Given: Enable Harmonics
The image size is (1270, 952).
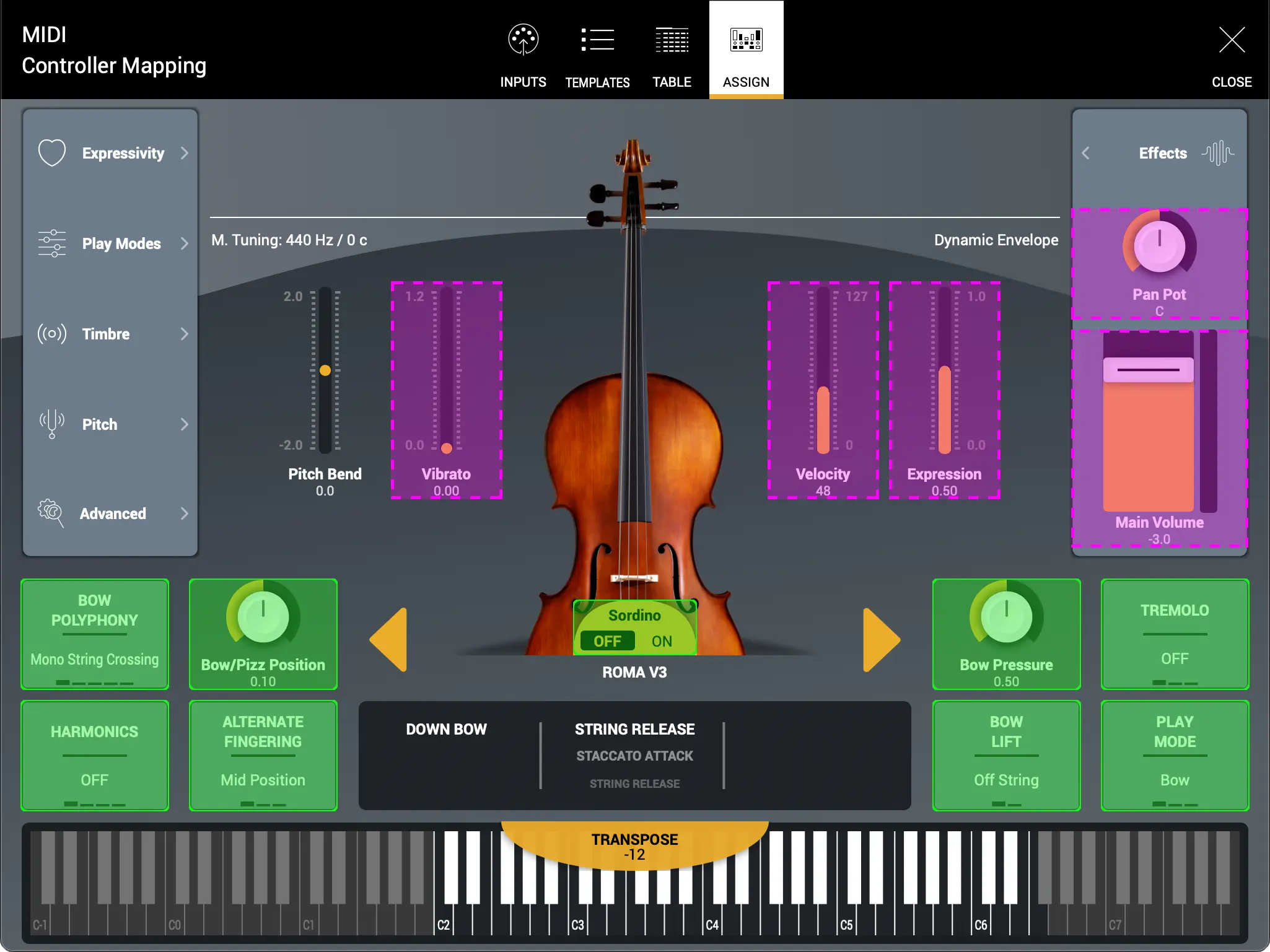Looking at the screenshot, I should [x=94, y=756].
